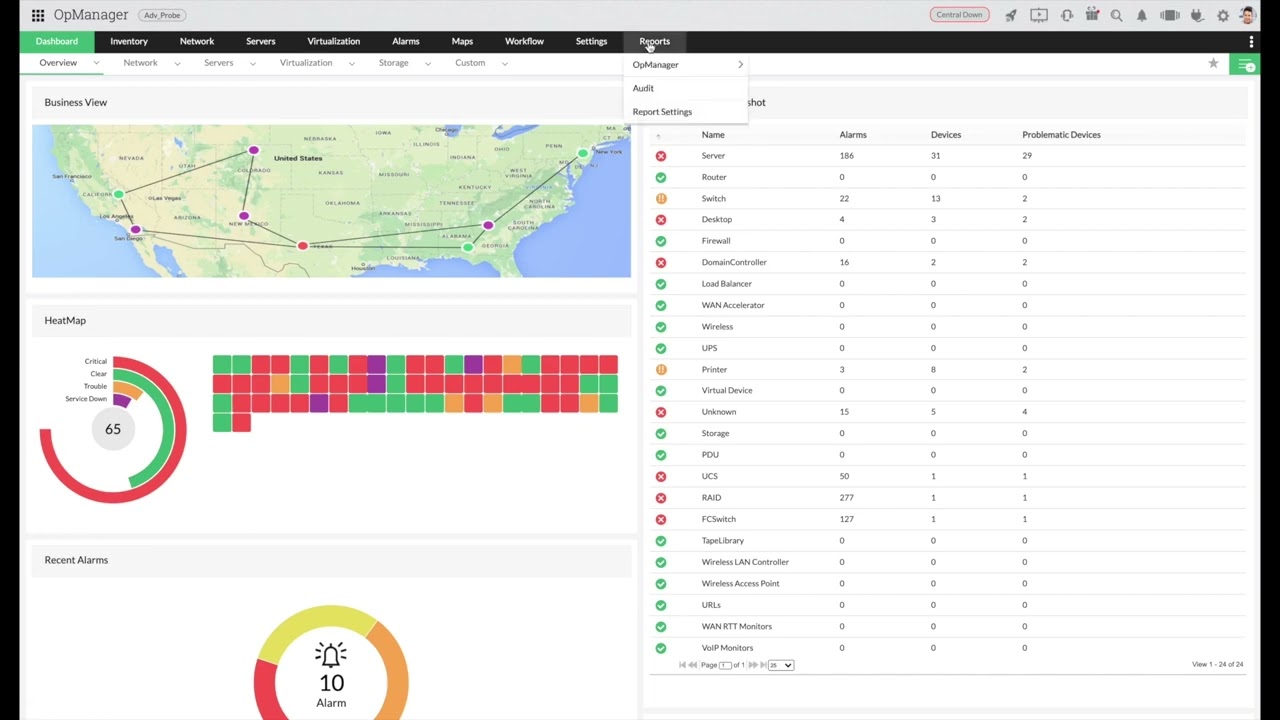
Task: Click the critical status icon for RAID
Action: coord(661,498)
